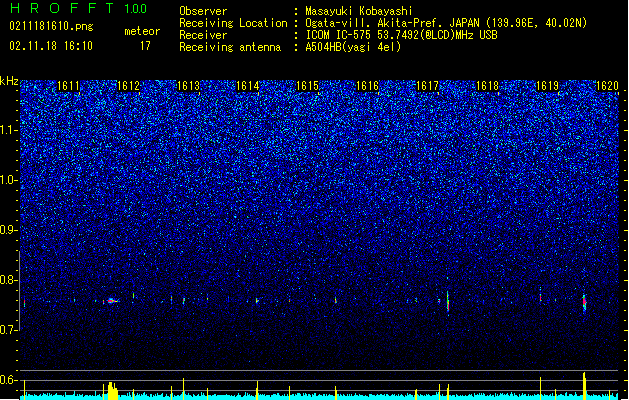This screenshot has height=400, width=629.
Task: Click the 1612 time marker
Action: pos(128,86)
